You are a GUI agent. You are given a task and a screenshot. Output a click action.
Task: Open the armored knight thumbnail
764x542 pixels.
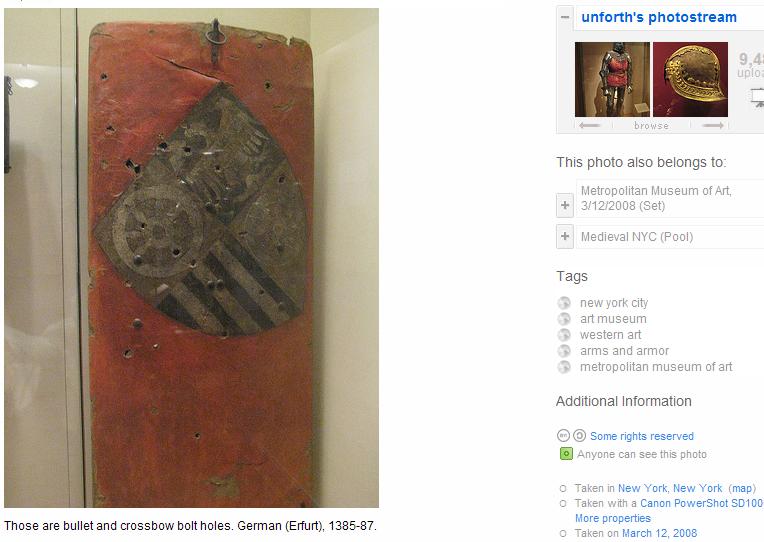[612, 79]
